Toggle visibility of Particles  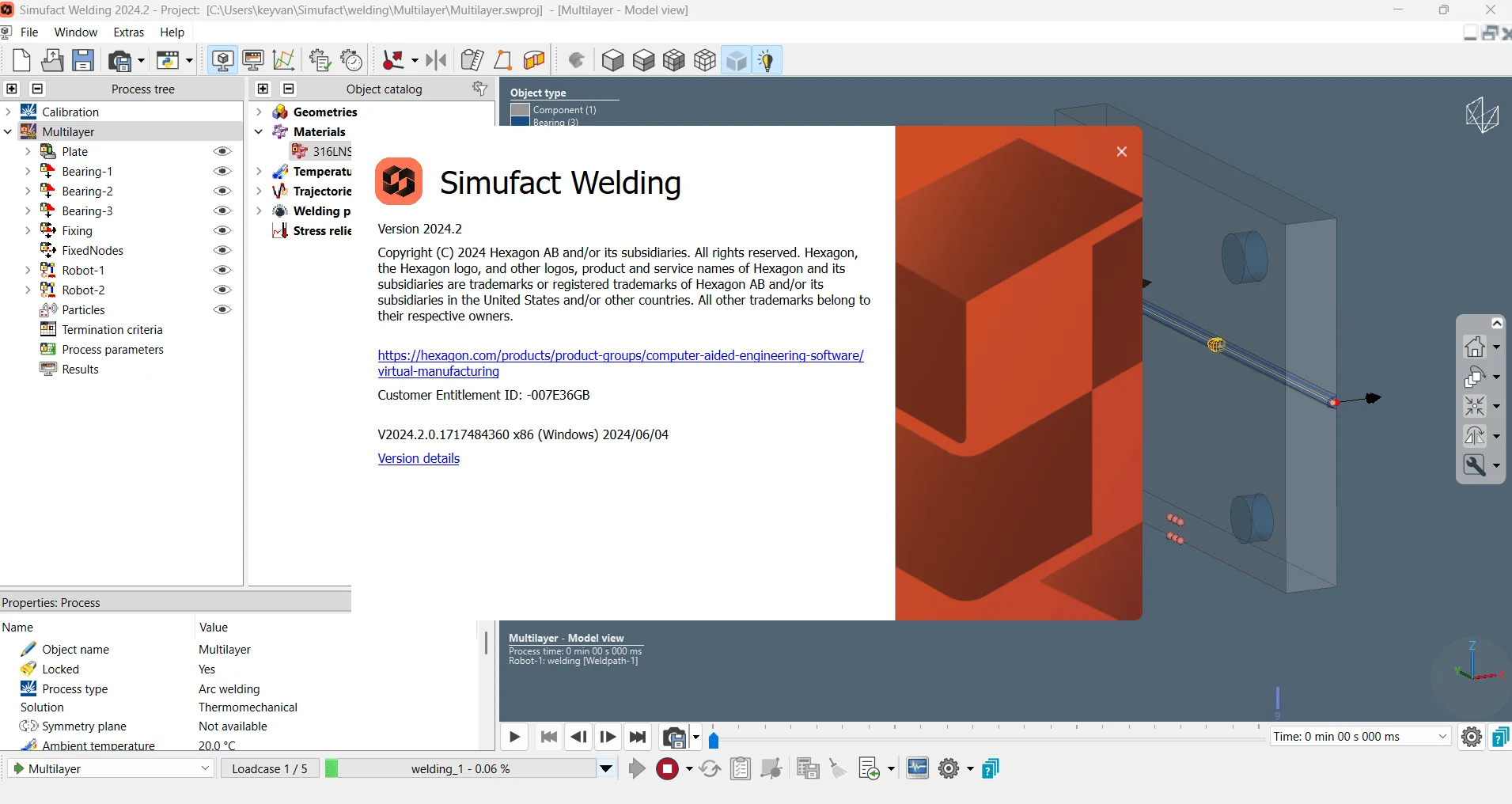pos(223,309)
